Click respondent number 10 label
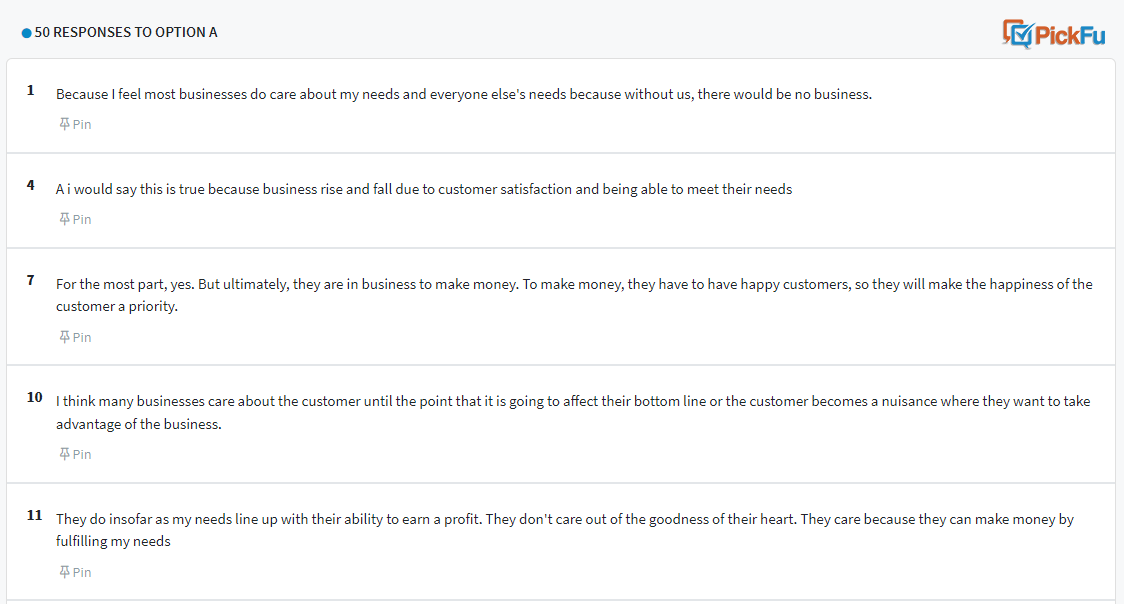The height and width of the screenshot is (604, 1124). pyautogui.click(x=34, y=398)
